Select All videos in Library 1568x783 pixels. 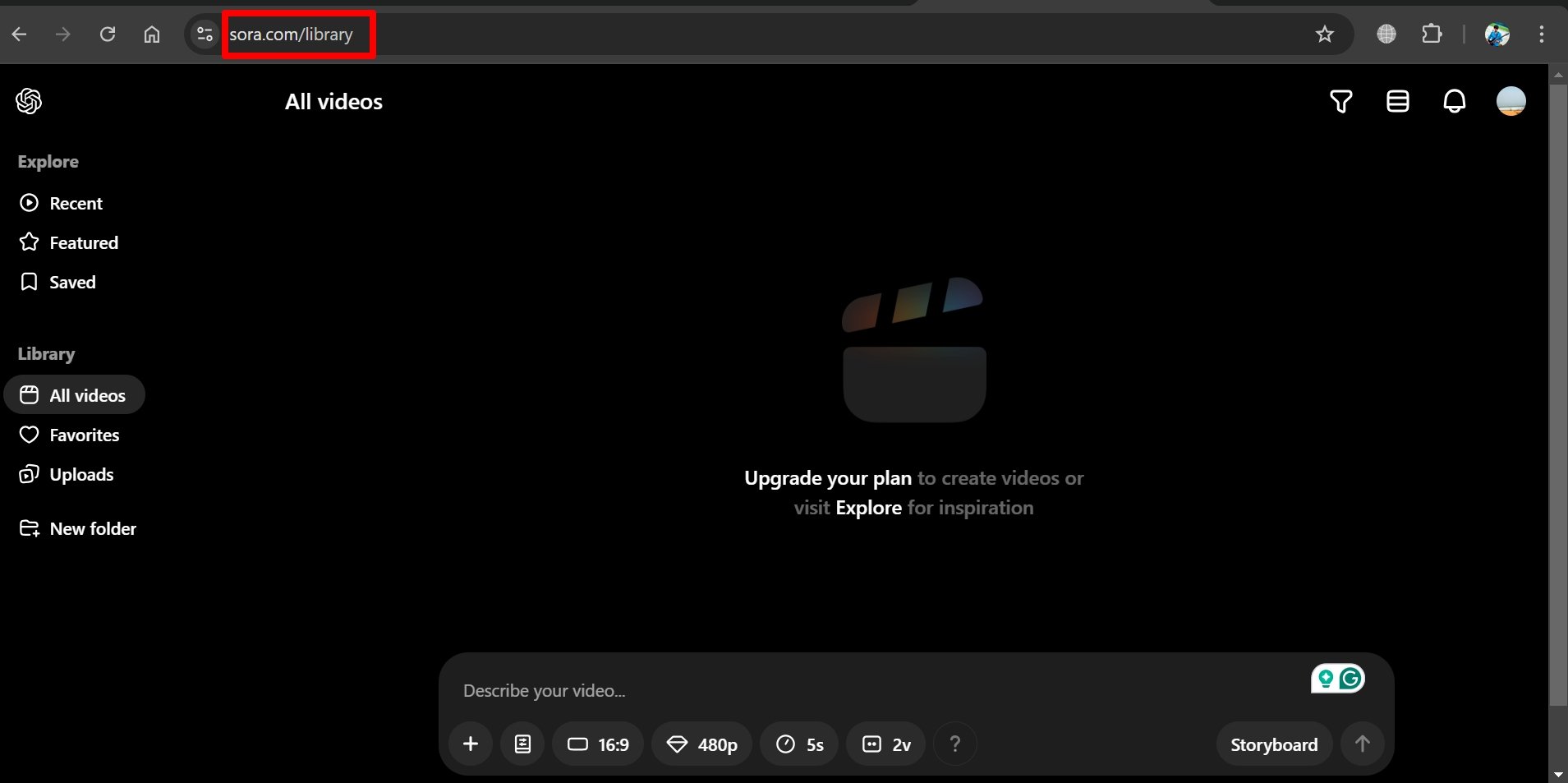tap(74, 395)
